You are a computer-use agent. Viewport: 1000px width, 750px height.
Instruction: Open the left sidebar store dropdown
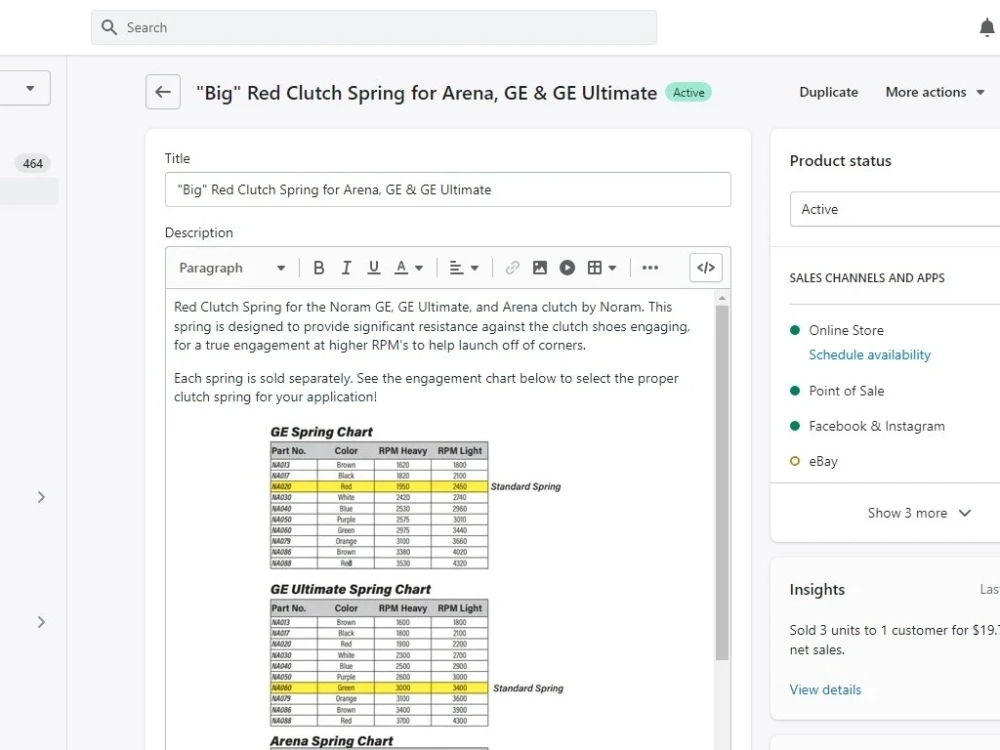pyautogui.click(x=25, y=88)
